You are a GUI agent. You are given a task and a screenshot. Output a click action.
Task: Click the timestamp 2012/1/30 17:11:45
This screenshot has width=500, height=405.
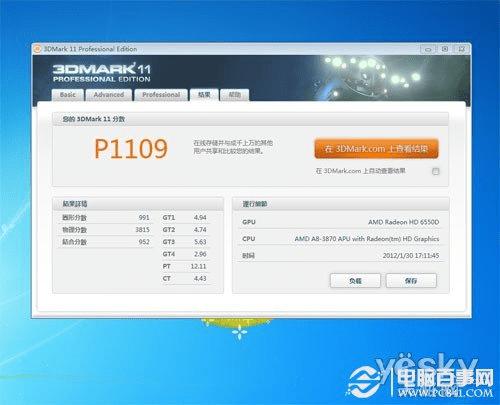(411, 256)
